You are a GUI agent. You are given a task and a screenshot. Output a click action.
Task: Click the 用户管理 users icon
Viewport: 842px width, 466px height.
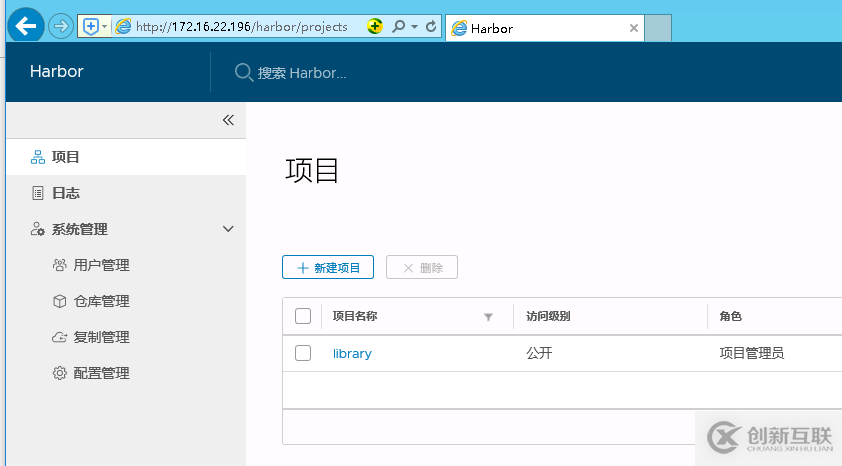pos(60,265)
